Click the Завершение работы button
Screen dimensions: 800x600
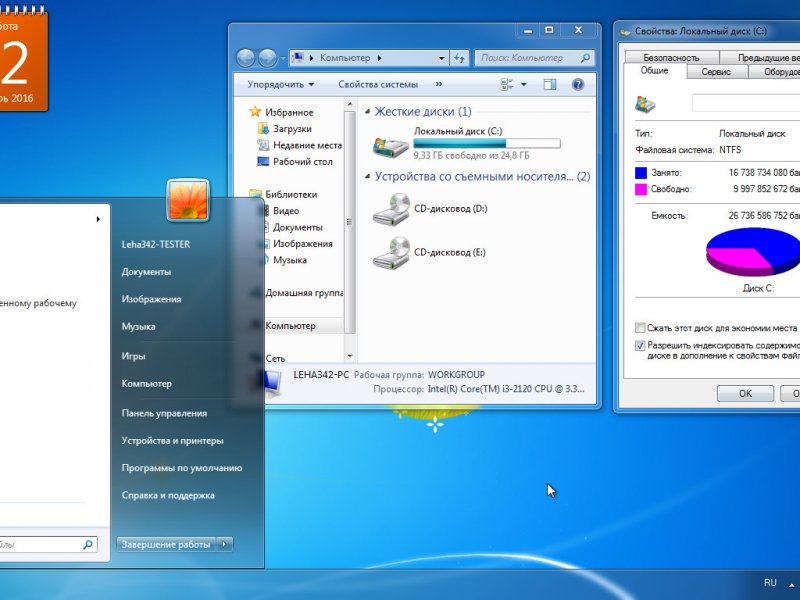166,544
